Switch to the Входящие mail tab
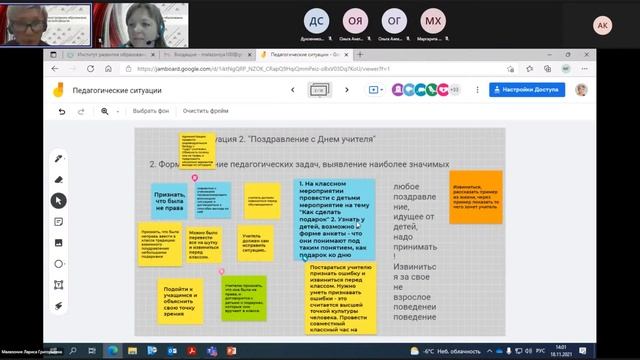 pyautogui.click(x=207, y=54)
